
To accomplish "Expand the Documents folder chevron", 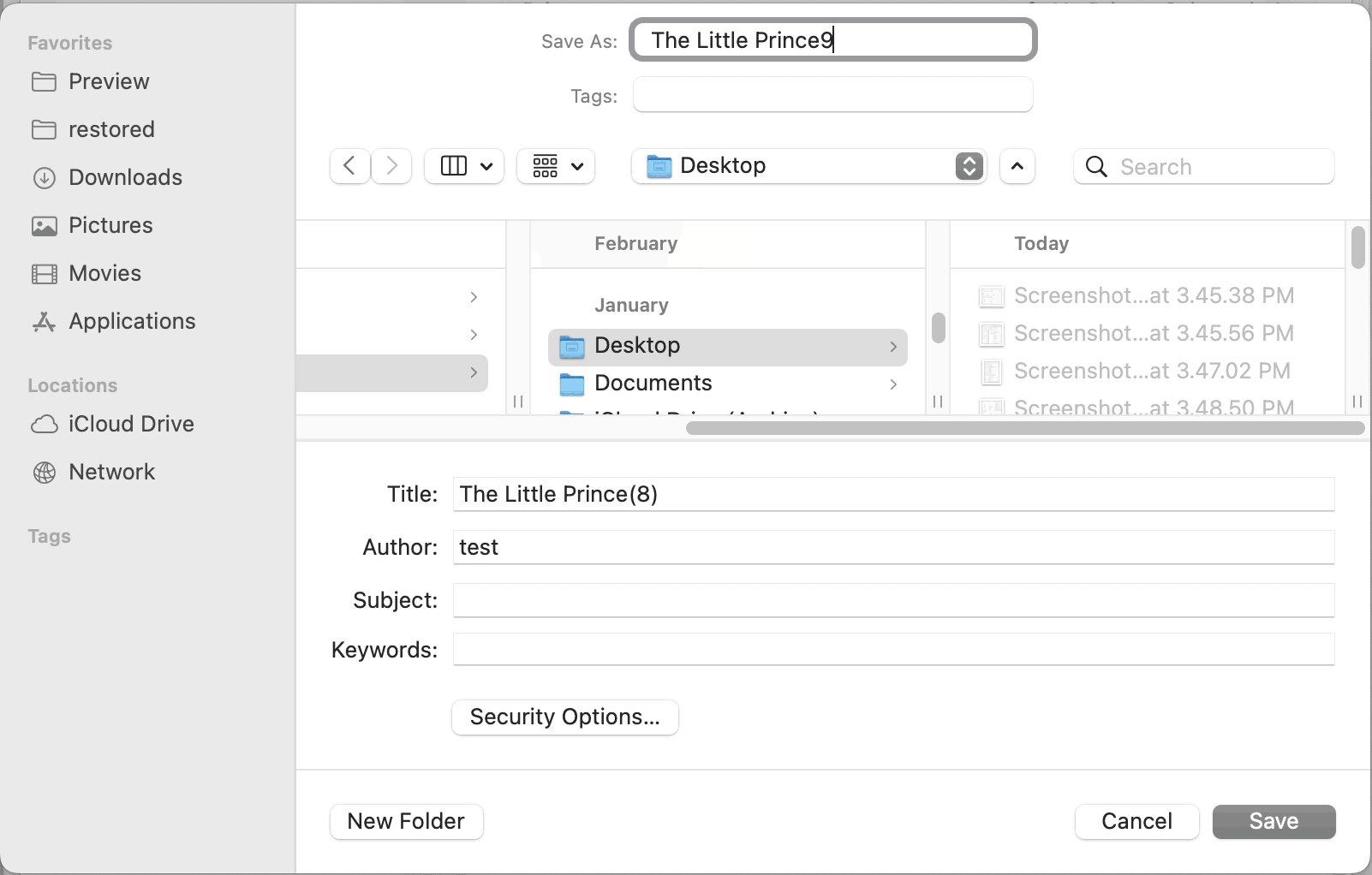I will click(892, 384).
